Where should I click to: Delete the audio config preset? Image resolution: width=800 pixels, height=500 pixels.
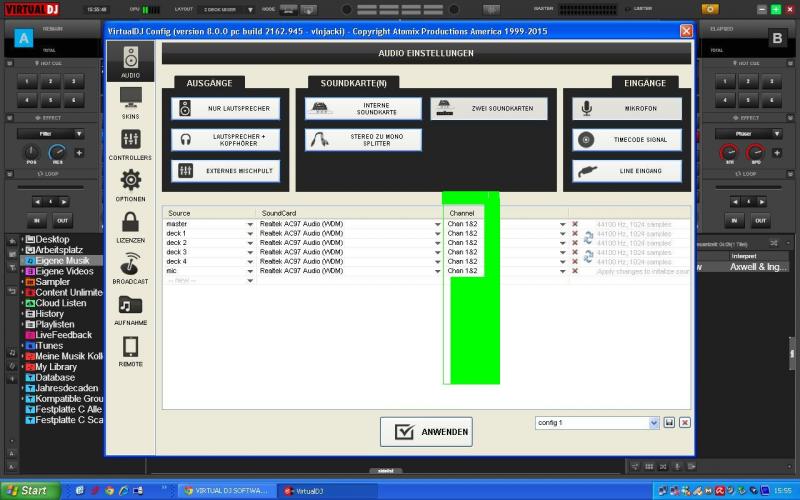point(685,422)
